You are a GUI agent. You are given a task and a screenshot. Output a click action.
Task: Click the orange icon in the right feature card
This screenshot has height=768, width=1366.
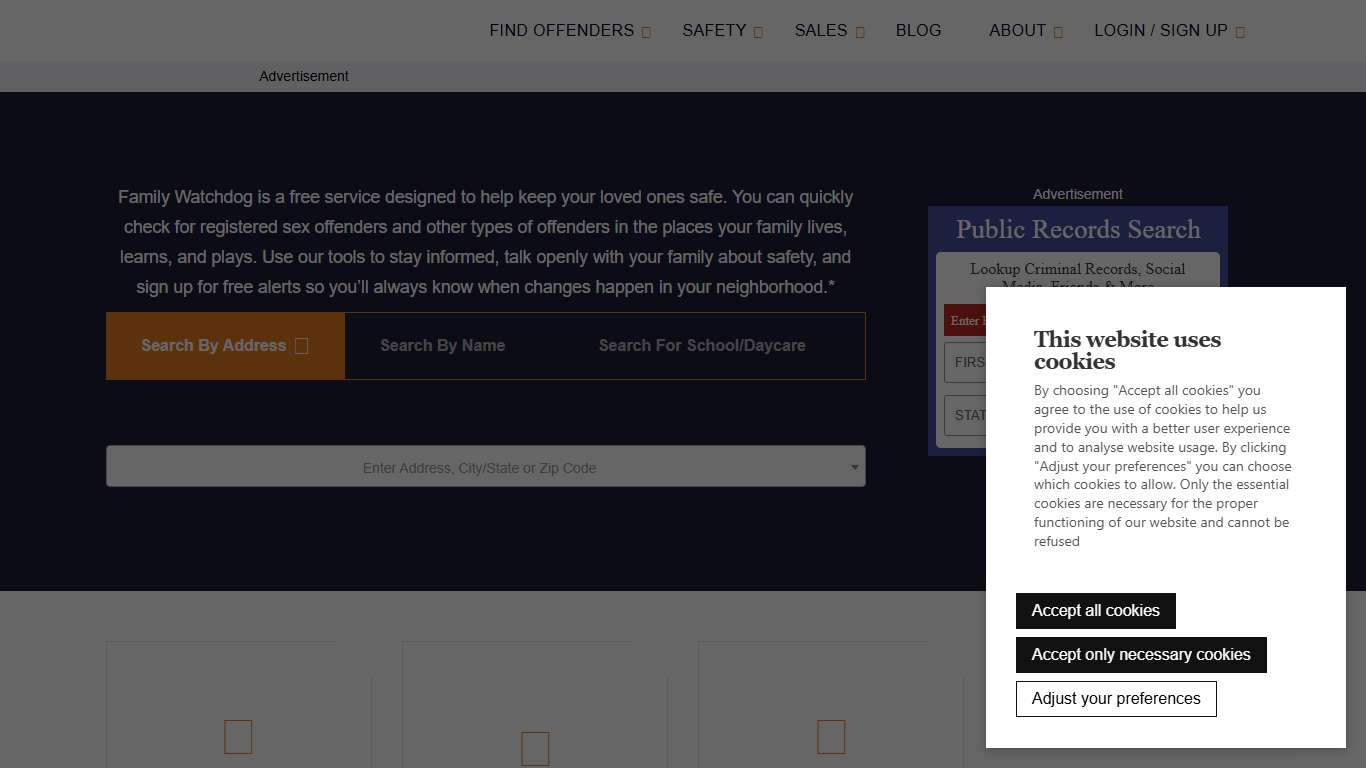click(831, 737)
